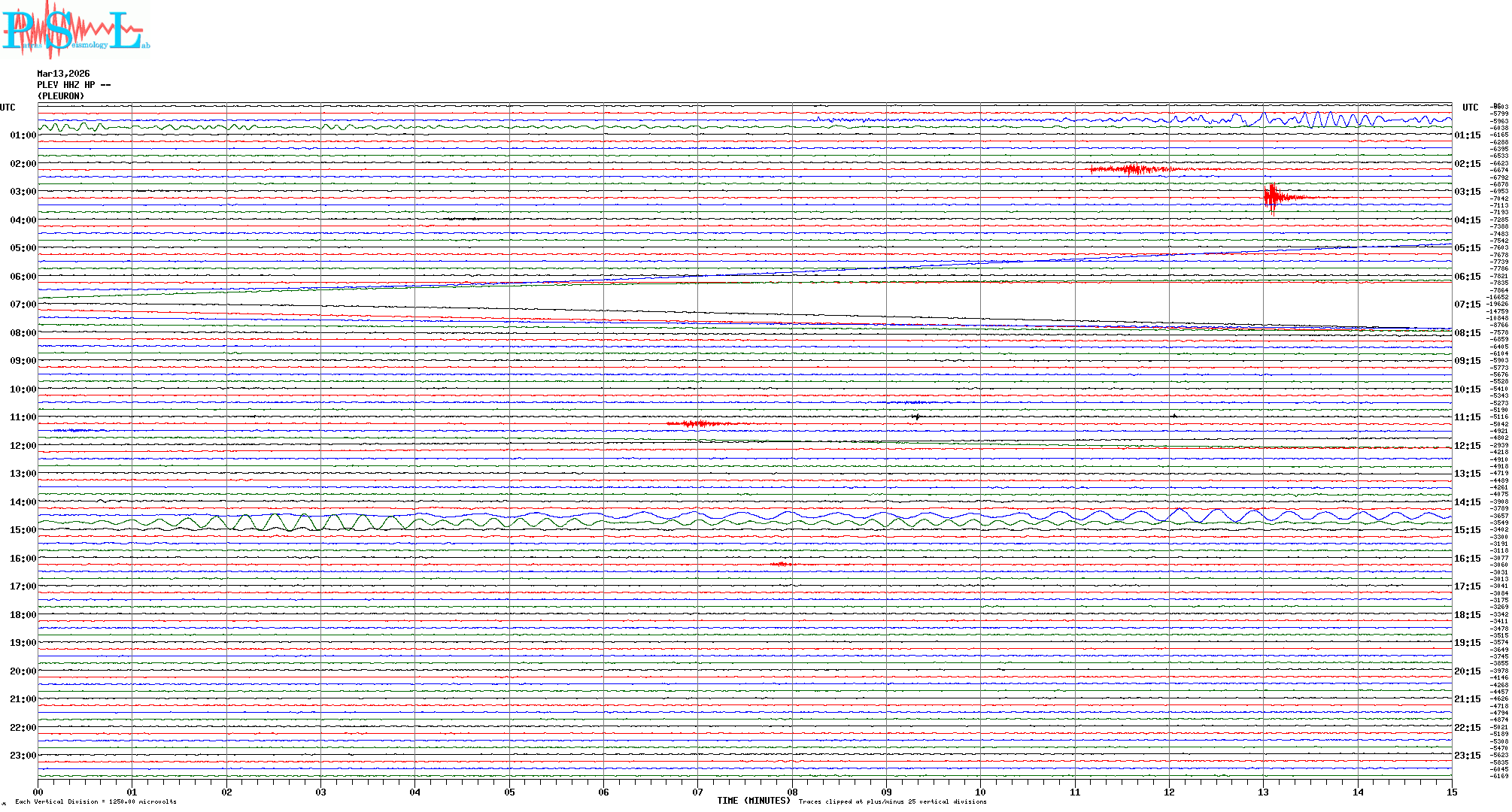The image size is (1512, 812).
Task: Click minute marker 05 on bottom axis
Action: click(509, 792)
